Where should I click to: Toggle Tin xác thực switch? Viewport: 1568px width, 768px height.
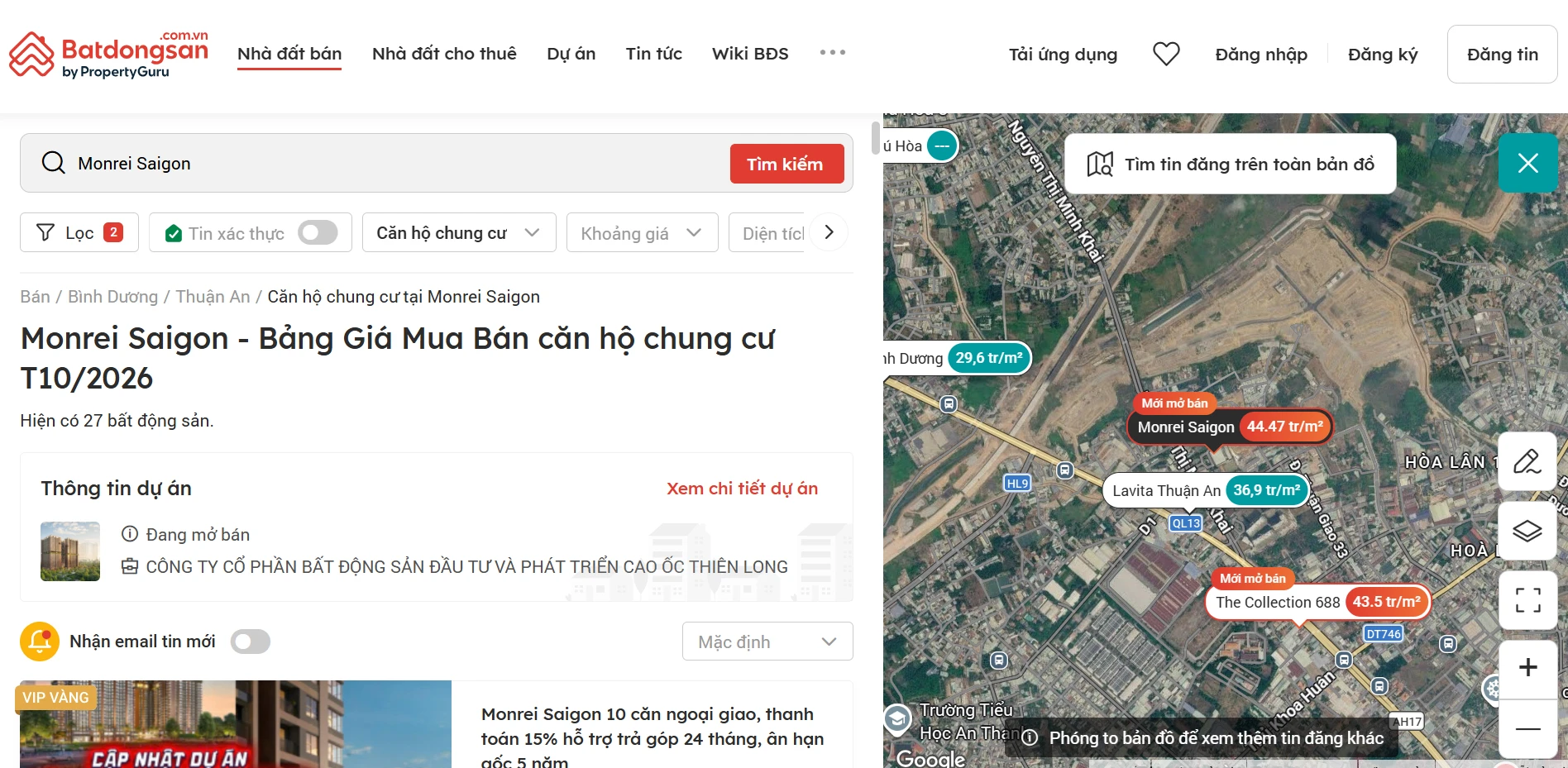[318, 232]
